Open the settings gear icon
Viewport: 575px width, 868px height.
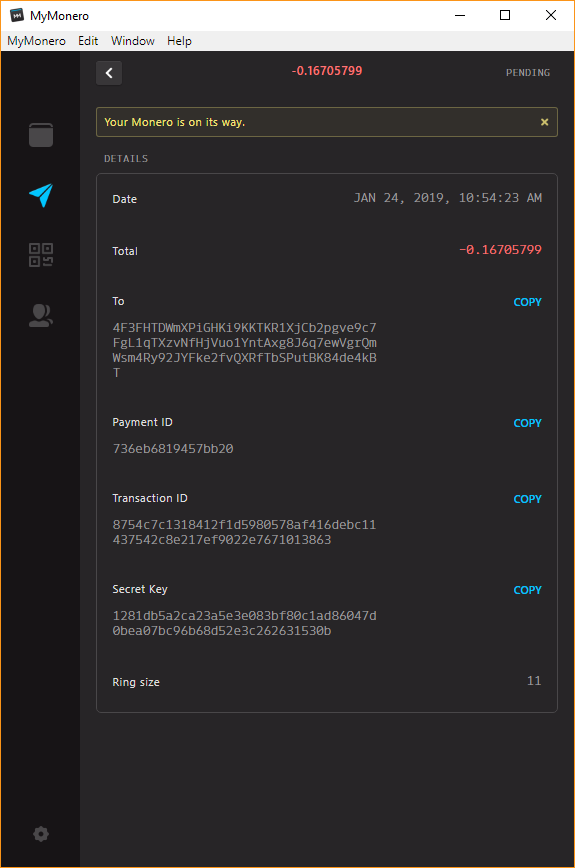(41, 834)
